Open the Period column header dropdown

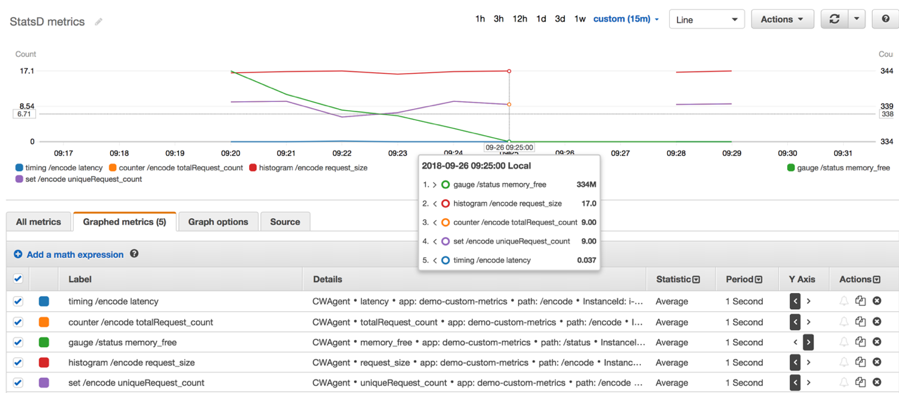[759, 279]
